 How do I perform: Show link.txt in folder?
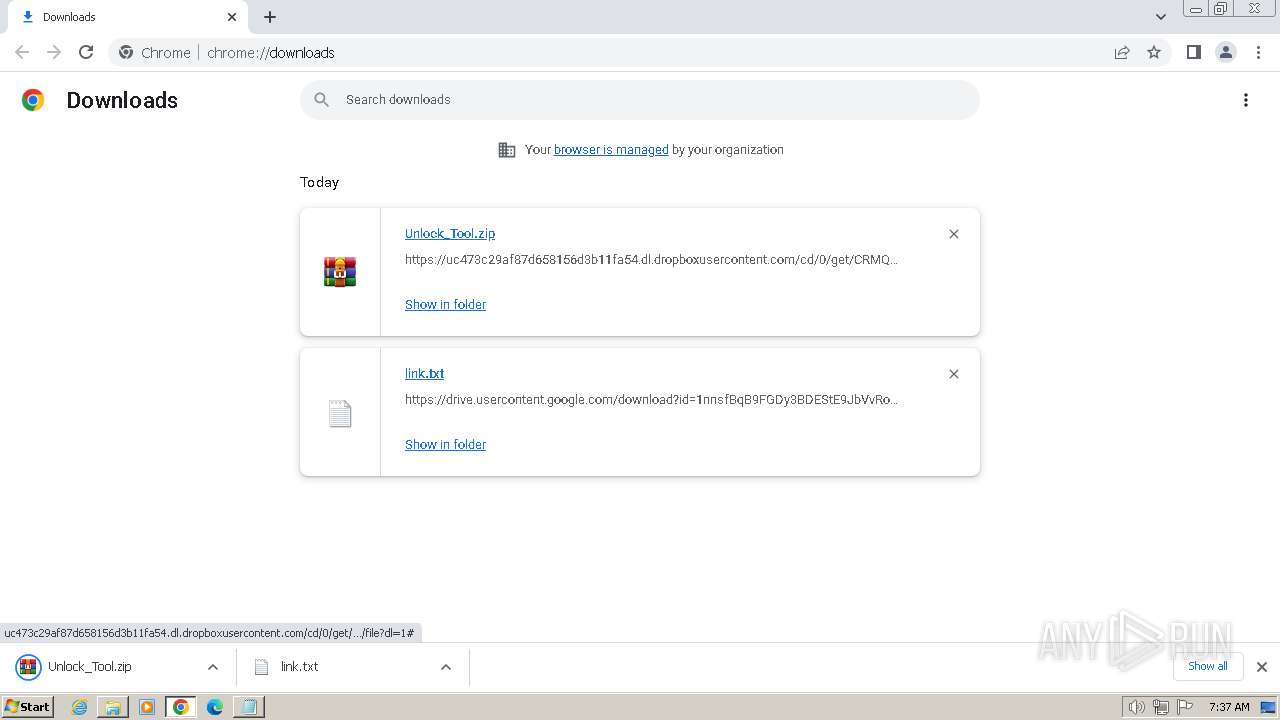coord(445,444)
